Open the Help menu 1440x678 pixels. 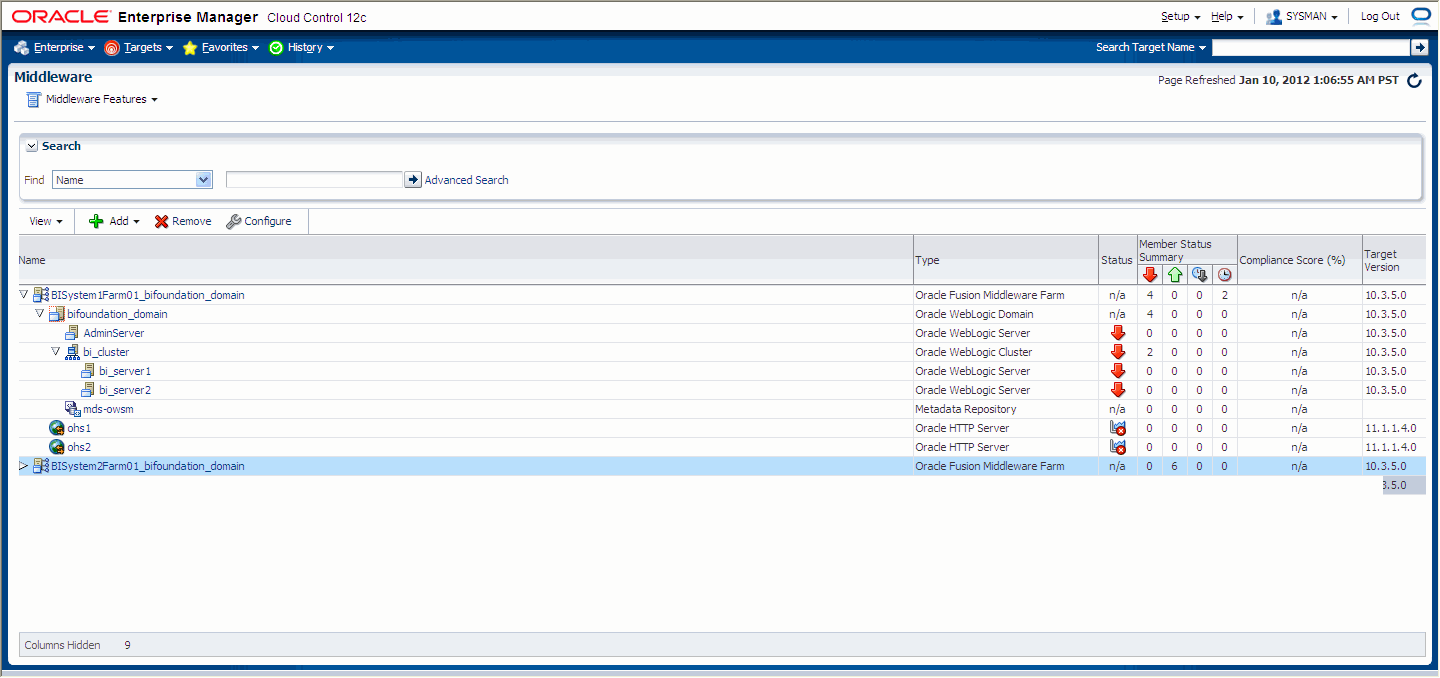click(1227, 16)
